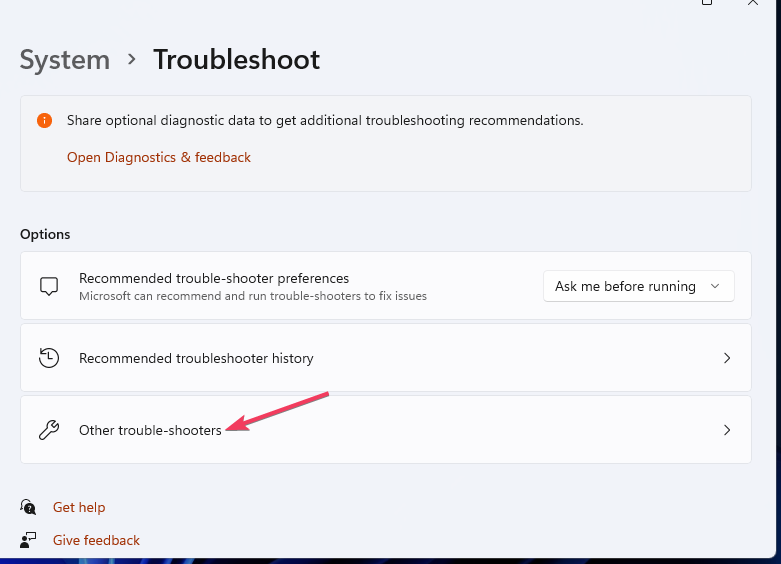This screenshot has width=781, height=564.
Task: Click the troubleshooter history clock icon
Action: click(49, 358)
